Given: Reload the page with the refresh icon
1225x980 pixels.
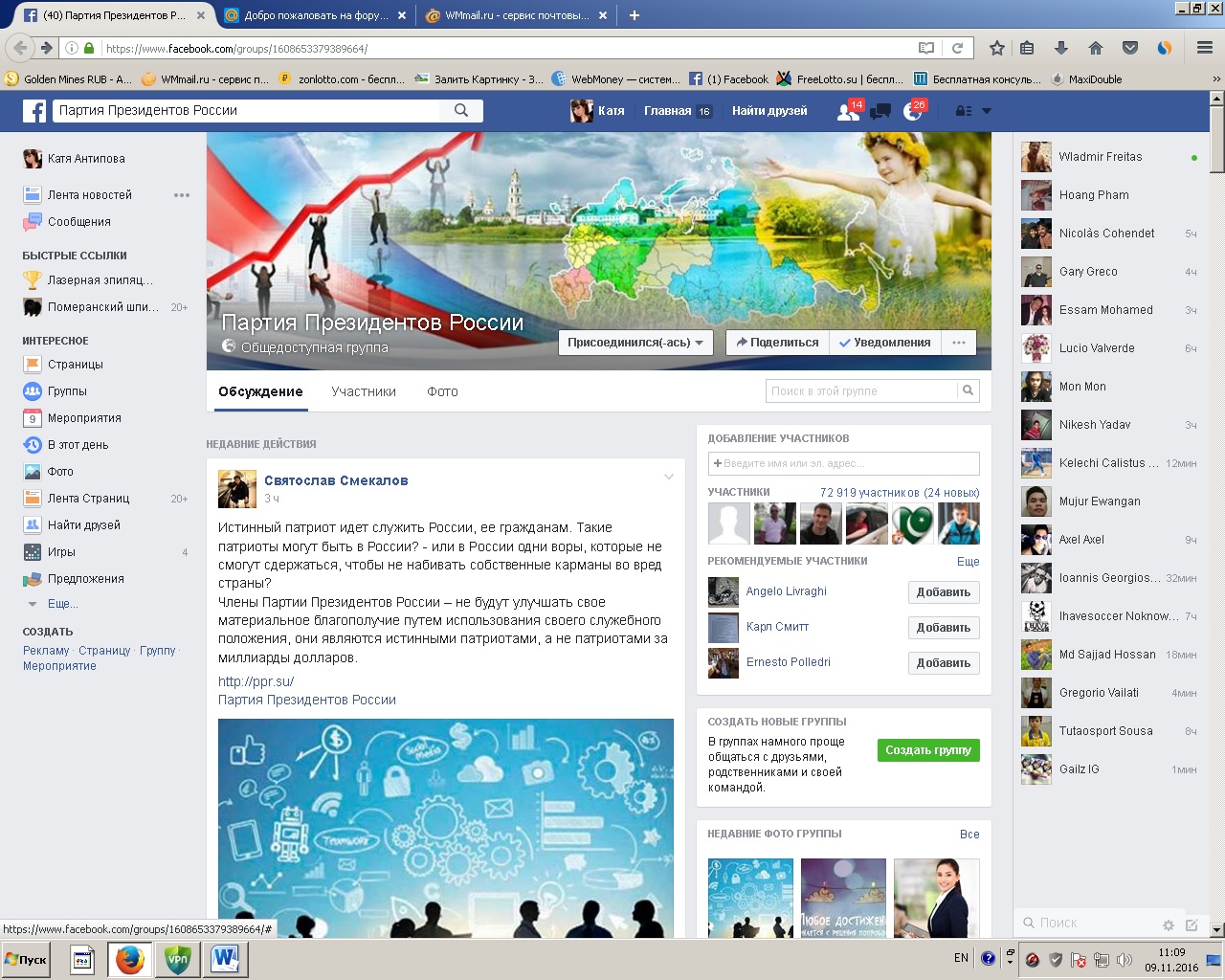Looking at the screenshot, I should [x=957, y=48].
